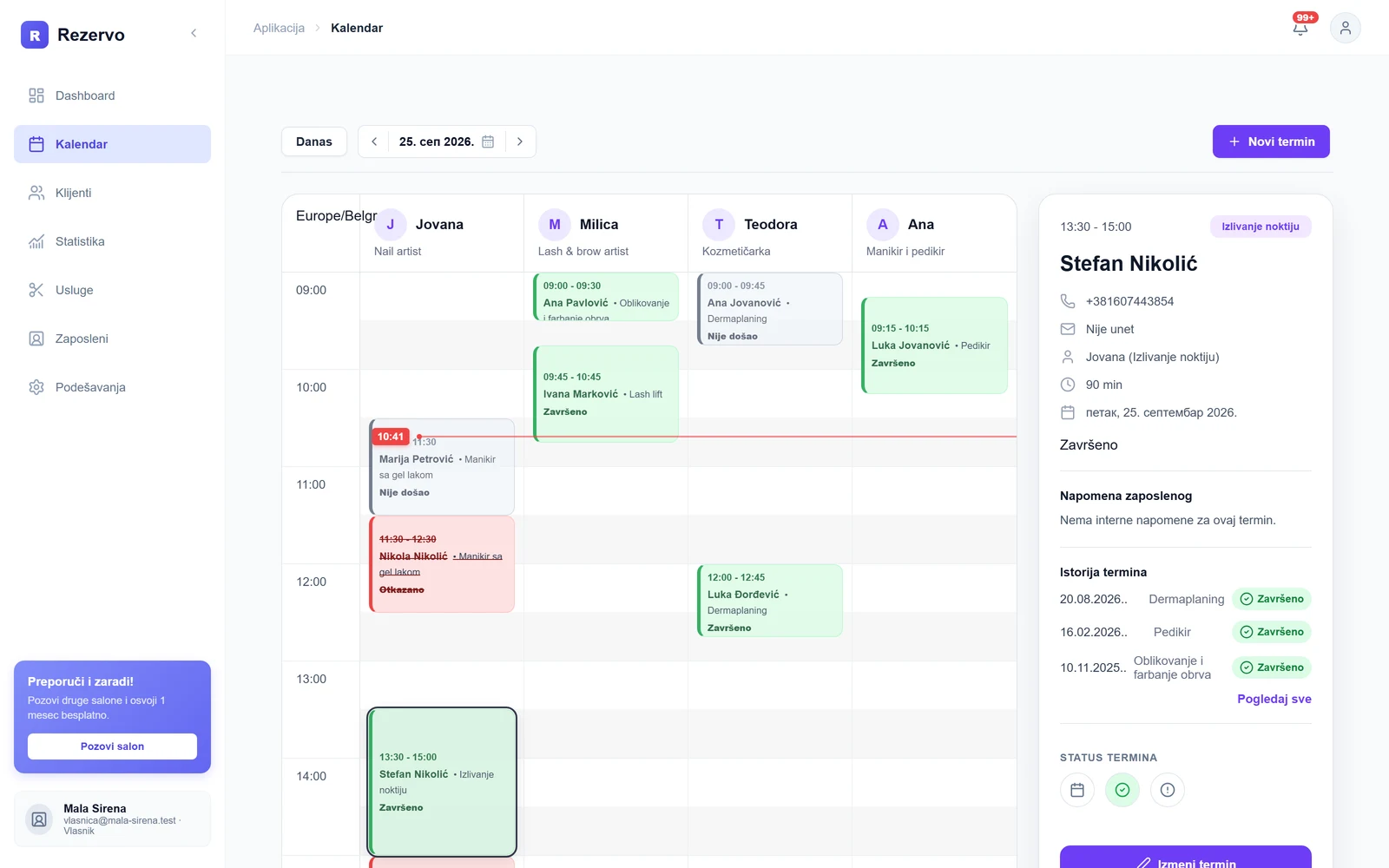Open Luka Đorđević 12:00 appointment
This screenshot has width=1389, height=868.
[770, 601]
